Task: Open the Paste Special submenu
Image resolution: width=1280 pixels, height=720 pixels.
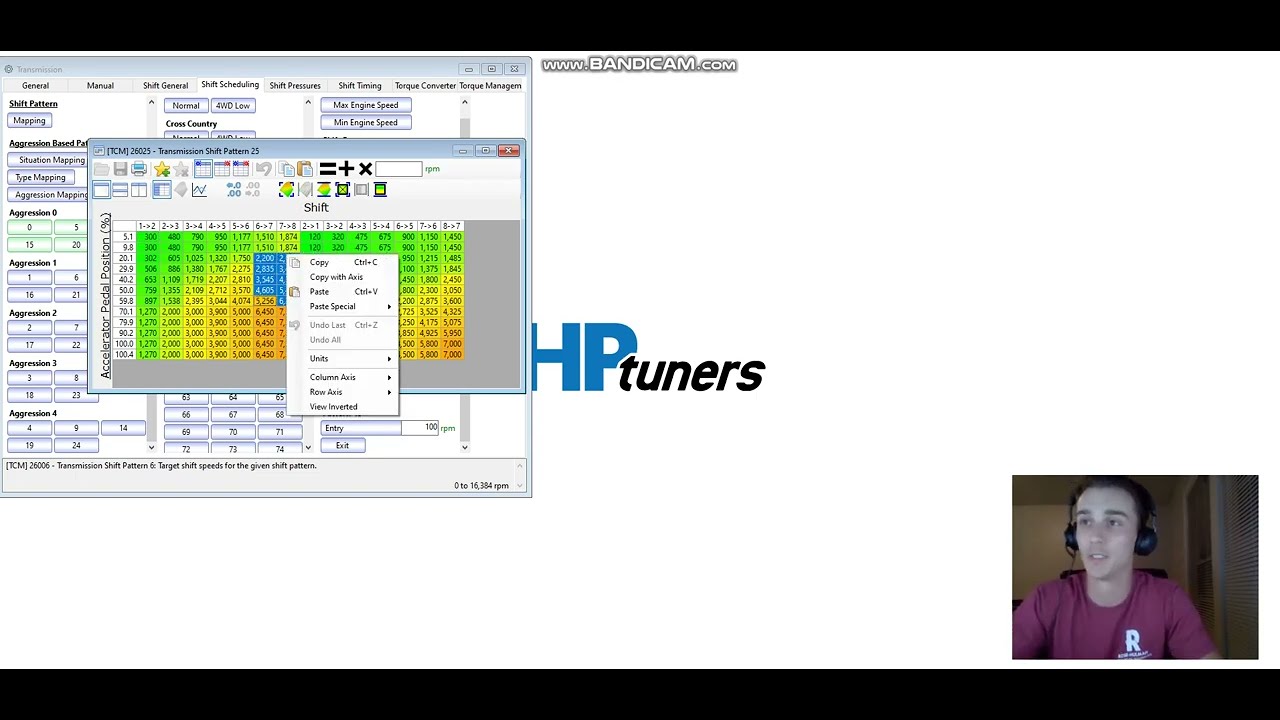Action: (x=343, y=306)
